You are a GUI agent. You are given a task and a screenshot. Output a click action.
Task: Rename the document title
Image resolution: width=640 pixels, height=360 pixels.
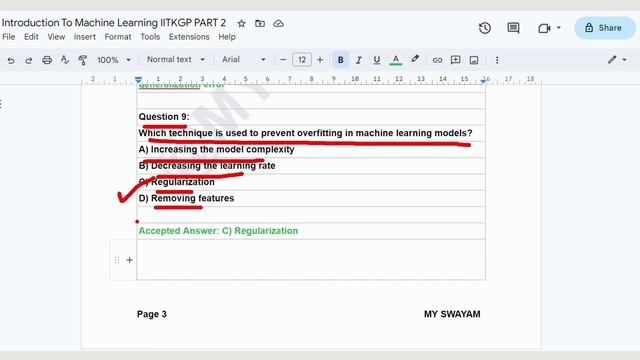114,23
